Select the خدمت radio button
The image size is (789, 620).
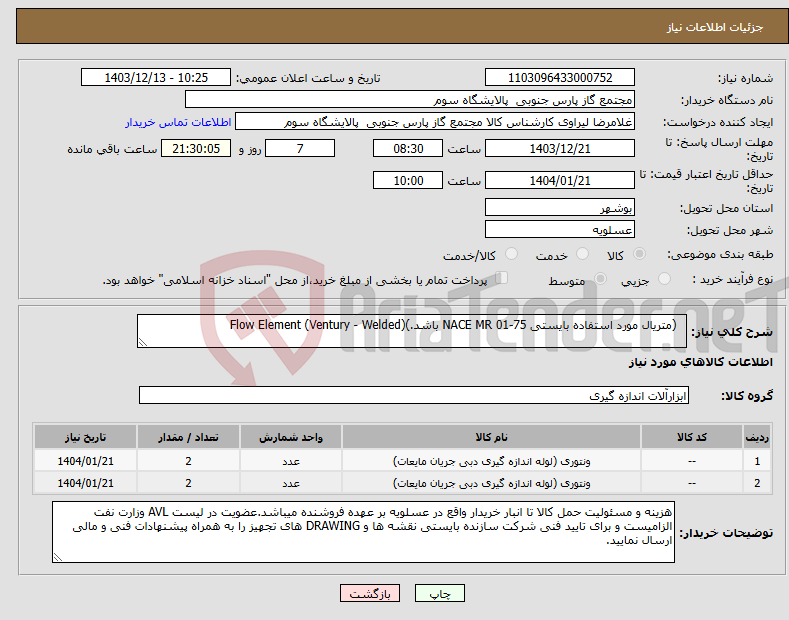click(x=582, y=254)
